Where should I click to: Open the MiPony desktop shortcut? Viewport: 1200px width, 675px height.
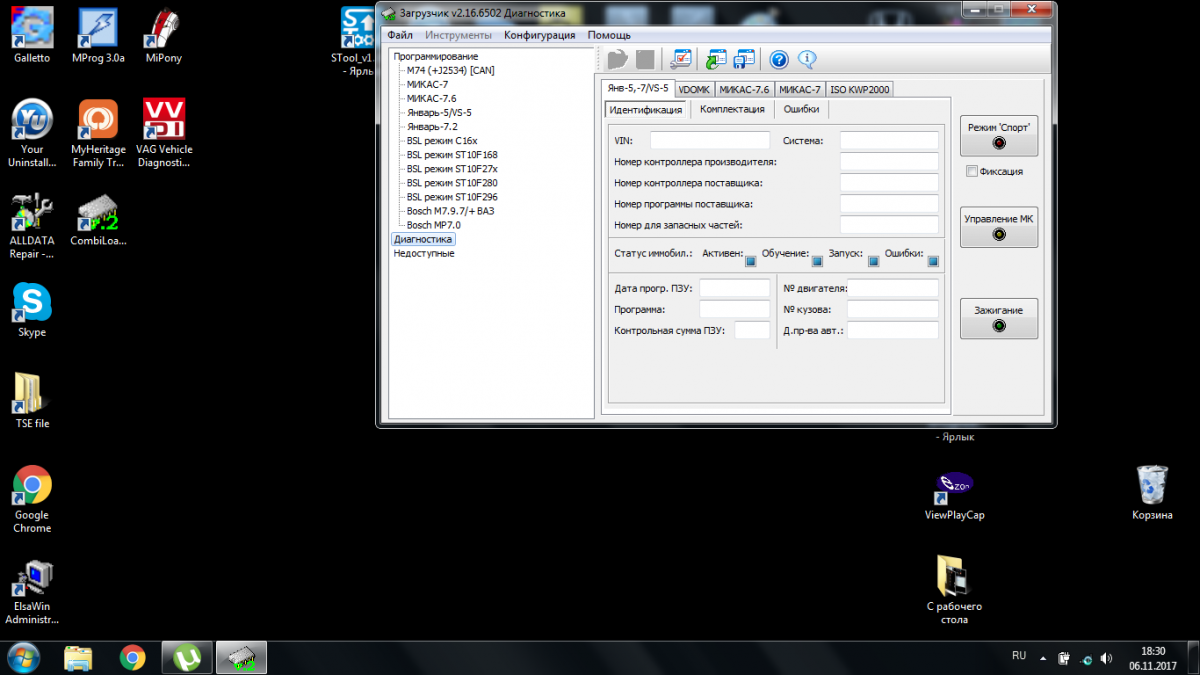(164, 36)
